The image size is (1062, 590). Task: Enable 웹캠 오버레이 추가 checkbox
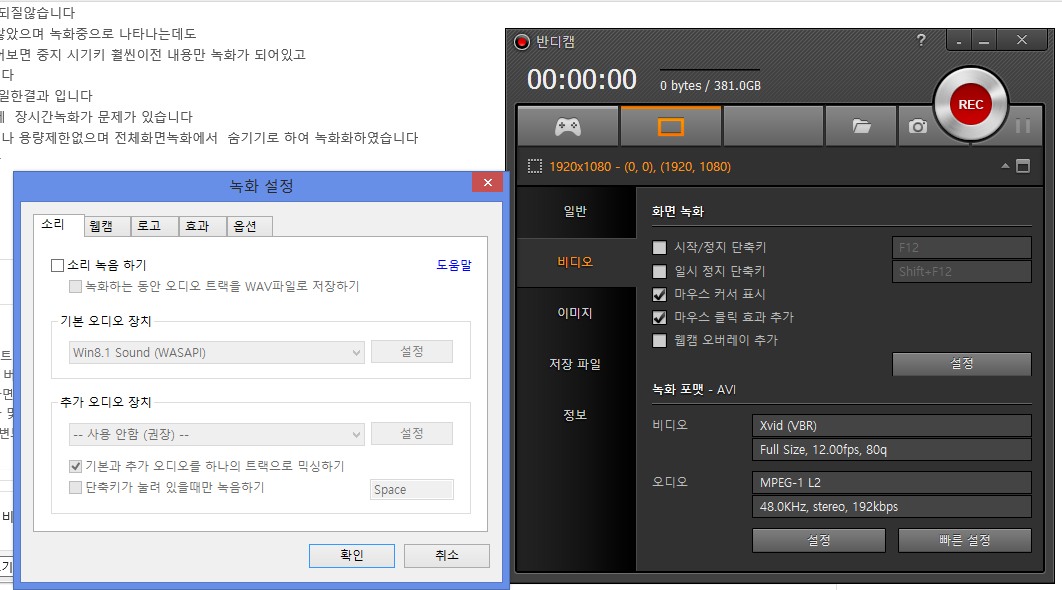click(659, 340)
